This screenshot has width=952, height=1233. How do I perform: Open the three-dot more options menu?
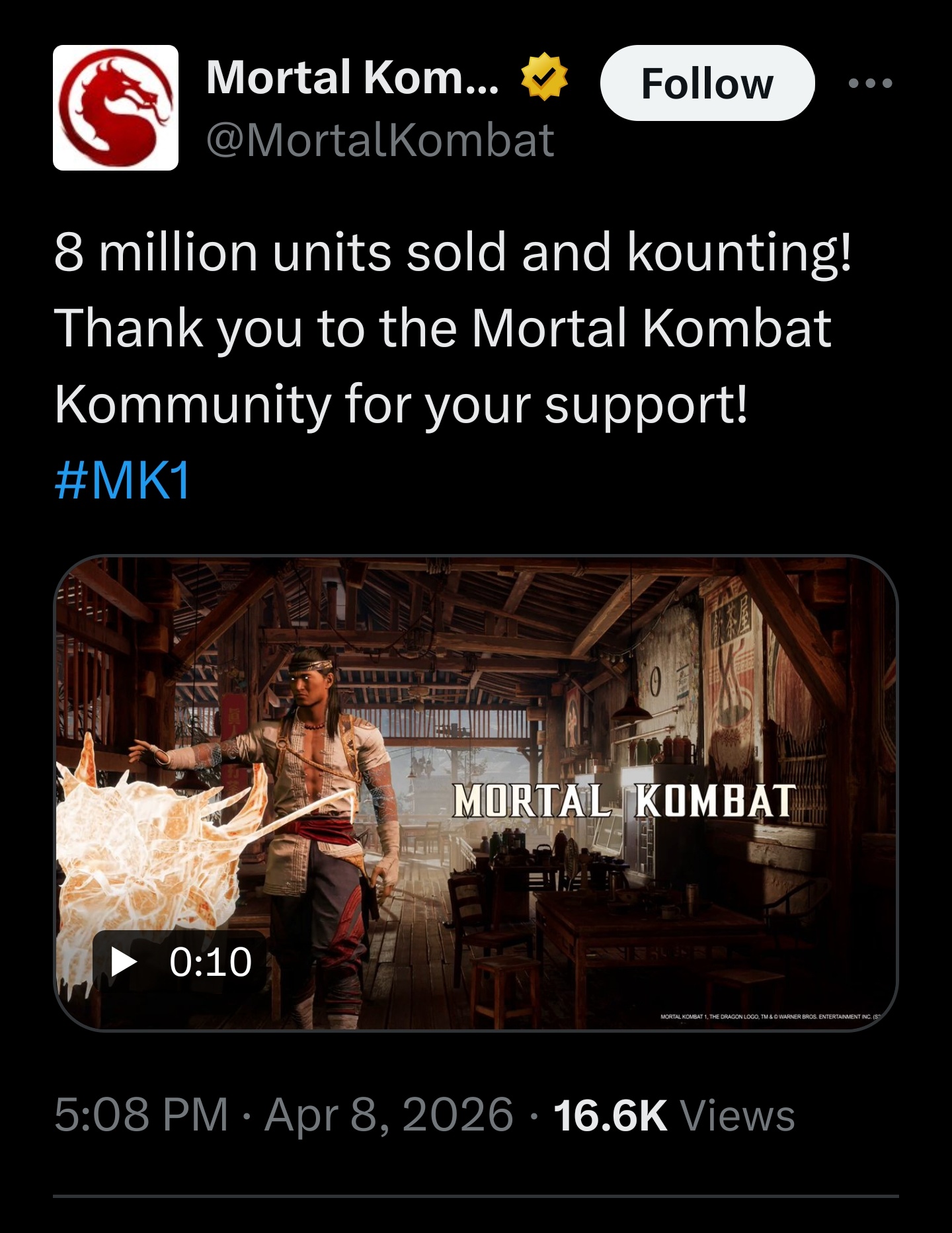870,83
